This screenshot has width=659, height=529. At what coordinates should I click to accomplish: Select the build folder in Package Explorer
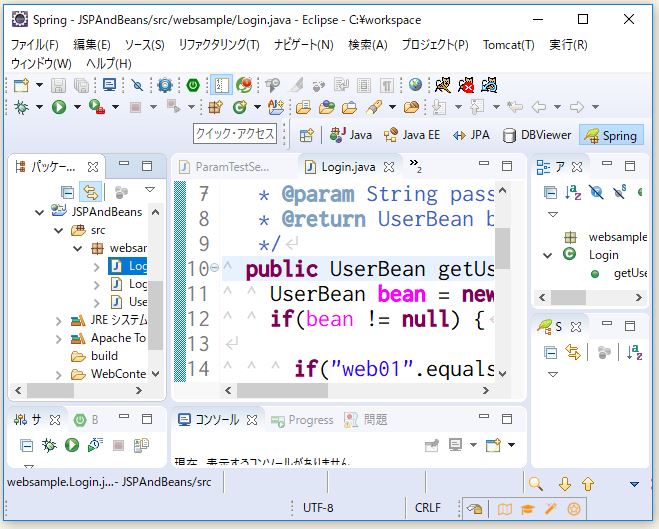pos(95,356)
